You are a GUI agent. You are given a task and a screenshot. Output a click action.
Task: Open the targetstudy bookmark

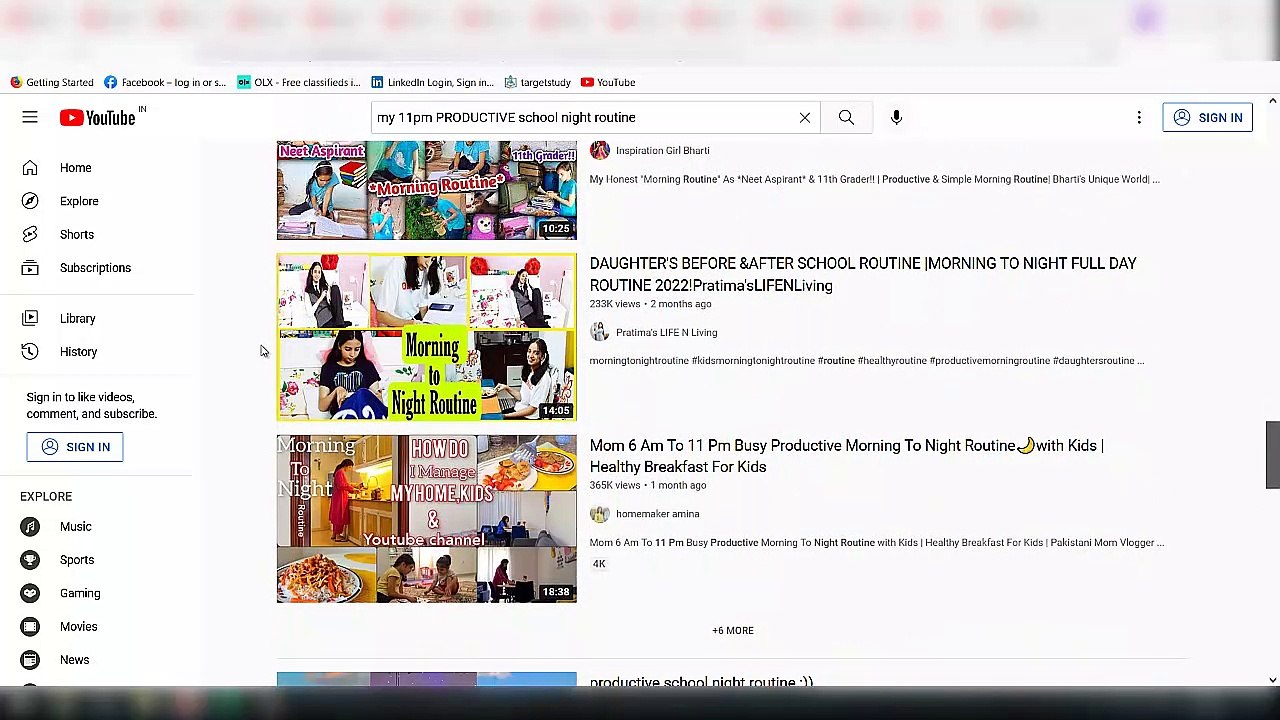pyautogui.click(x=537, y=82)
